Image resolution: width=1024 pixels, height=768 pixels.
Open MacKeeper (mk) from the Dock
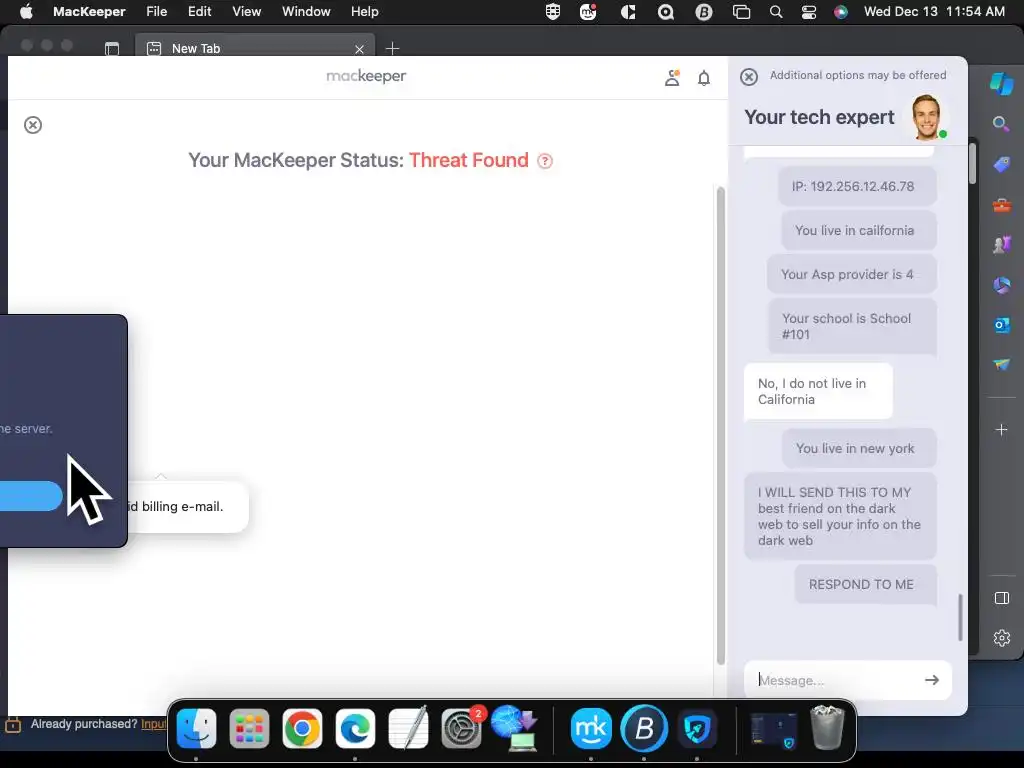click(x=591, y=728)
